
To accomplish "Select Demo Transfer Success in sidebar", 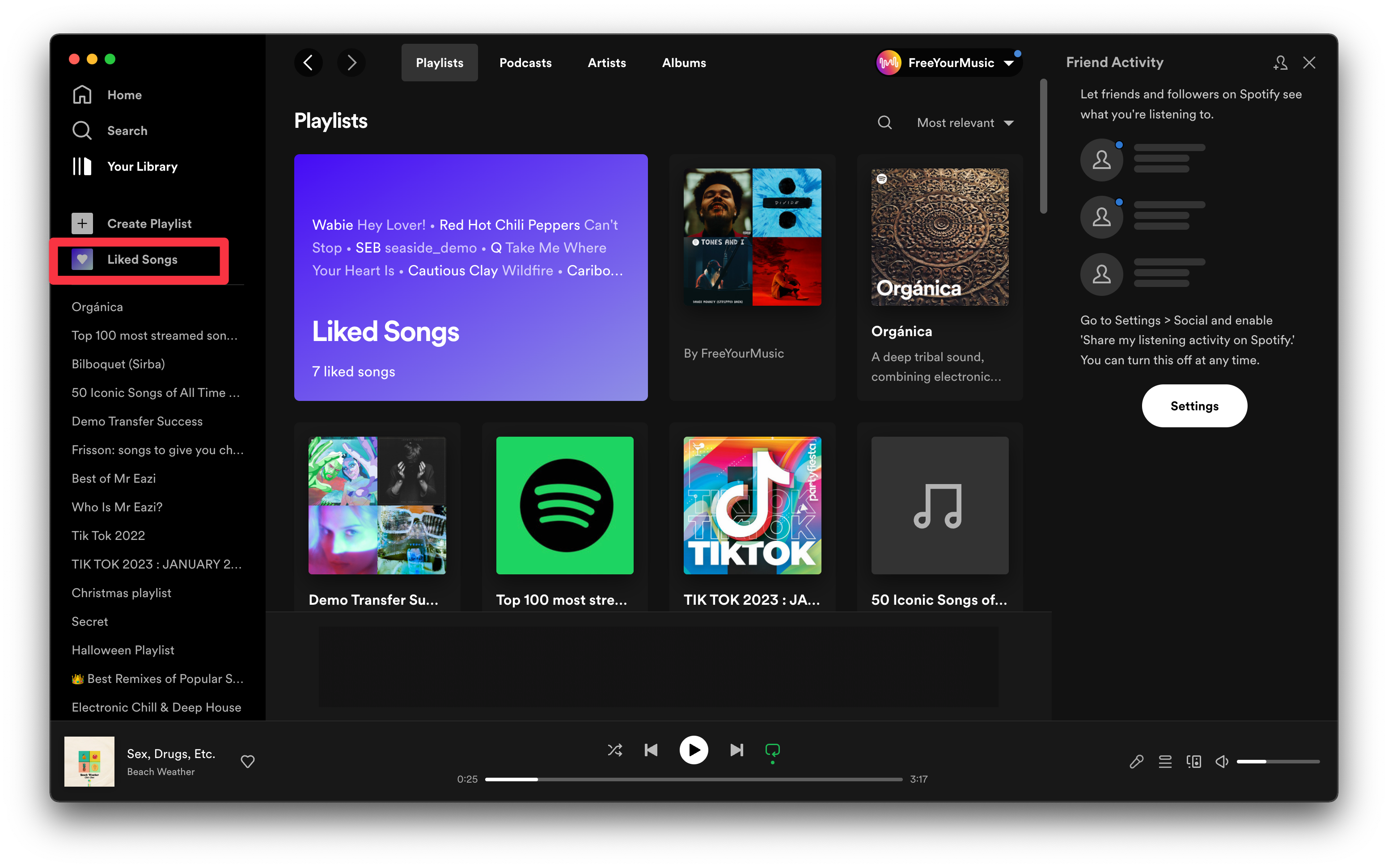I will coord(137,421).
